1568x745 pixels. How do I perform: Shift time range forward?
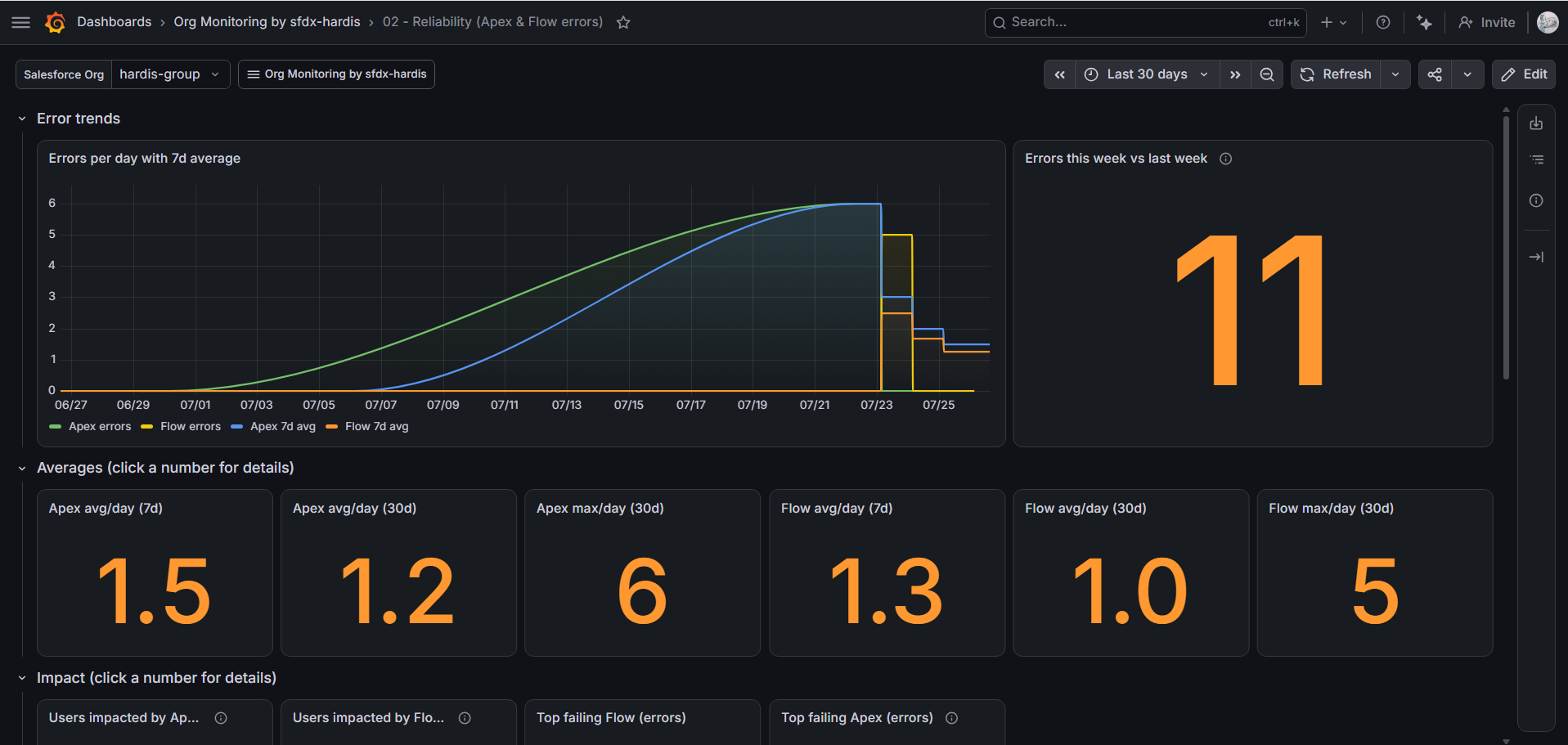point(1235,74)
